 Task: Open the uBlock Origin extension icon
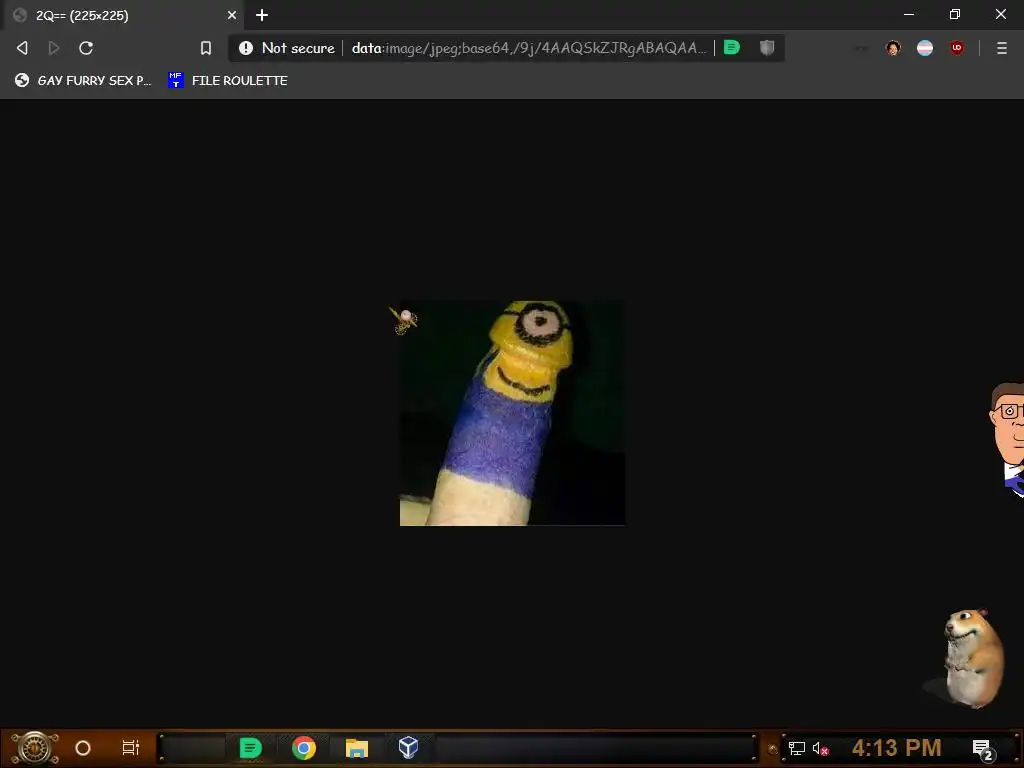[x=957, y=48]
